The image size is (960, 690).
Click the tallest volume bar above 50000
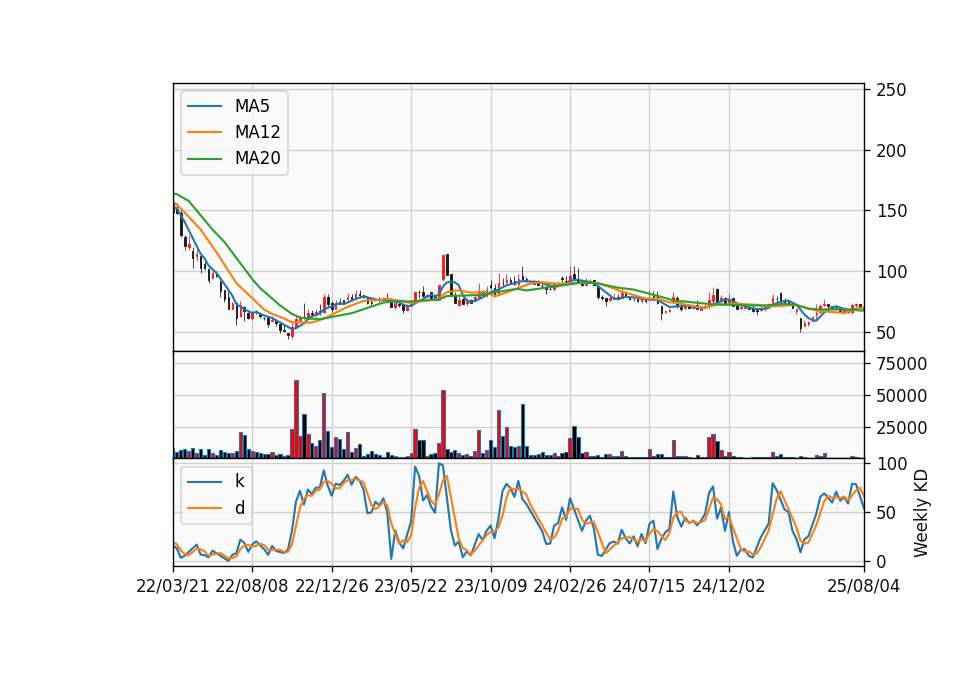tap(296, 419)
